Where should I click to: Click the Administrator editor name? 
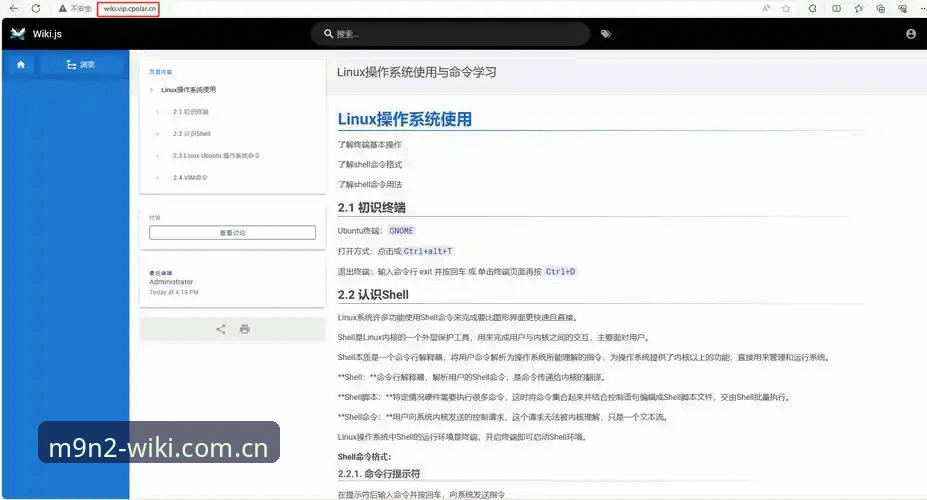[x=171, y=282]
